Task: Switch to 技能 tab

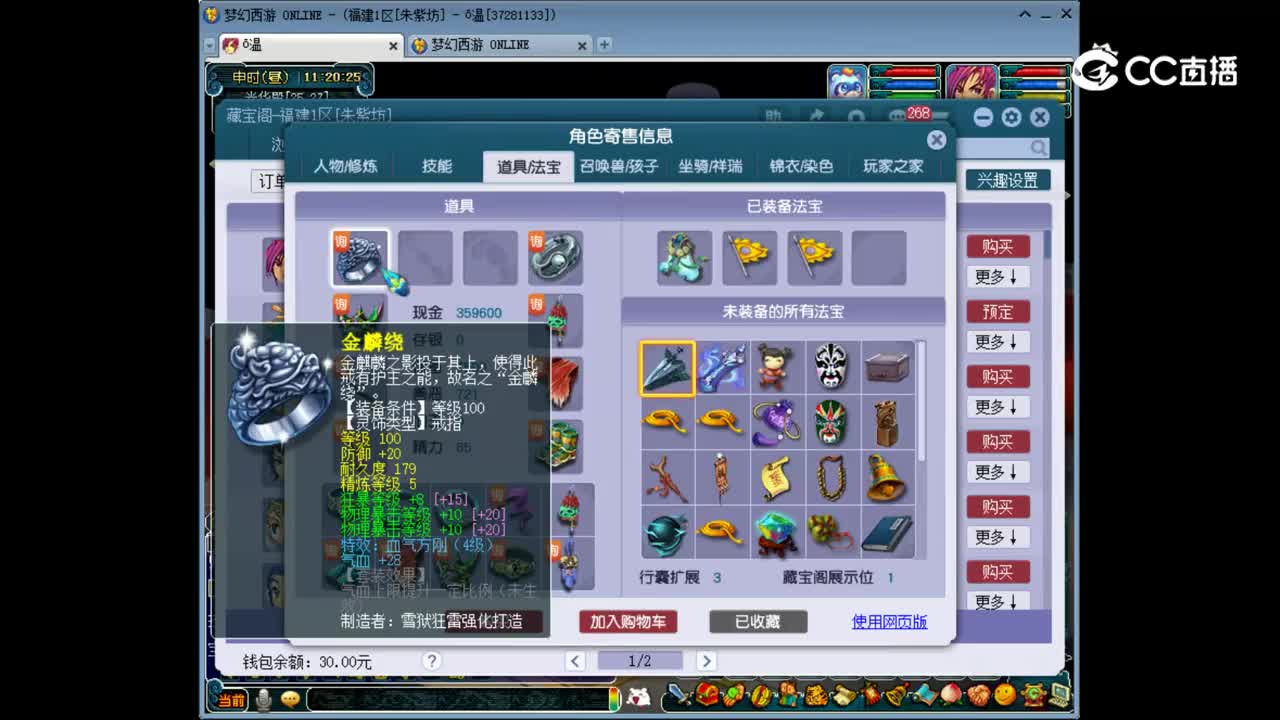Action: [437, 166]
